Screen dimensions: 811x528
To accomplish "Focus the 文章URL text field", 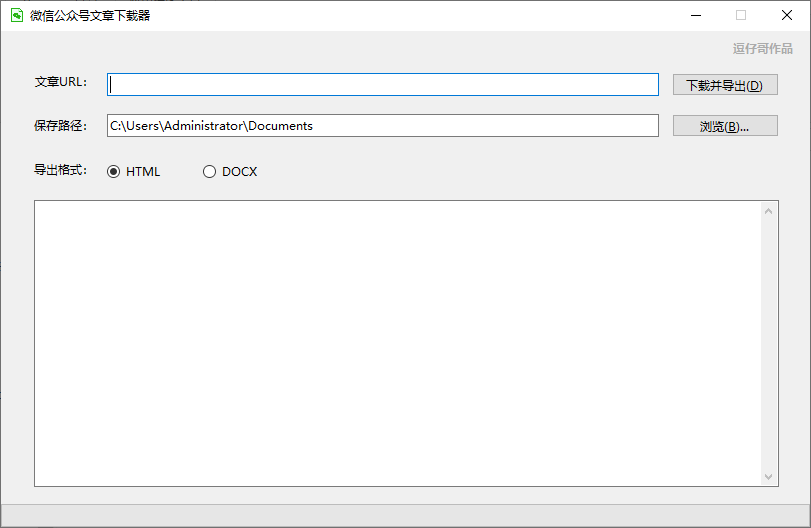I will click(x=383, y=85).
